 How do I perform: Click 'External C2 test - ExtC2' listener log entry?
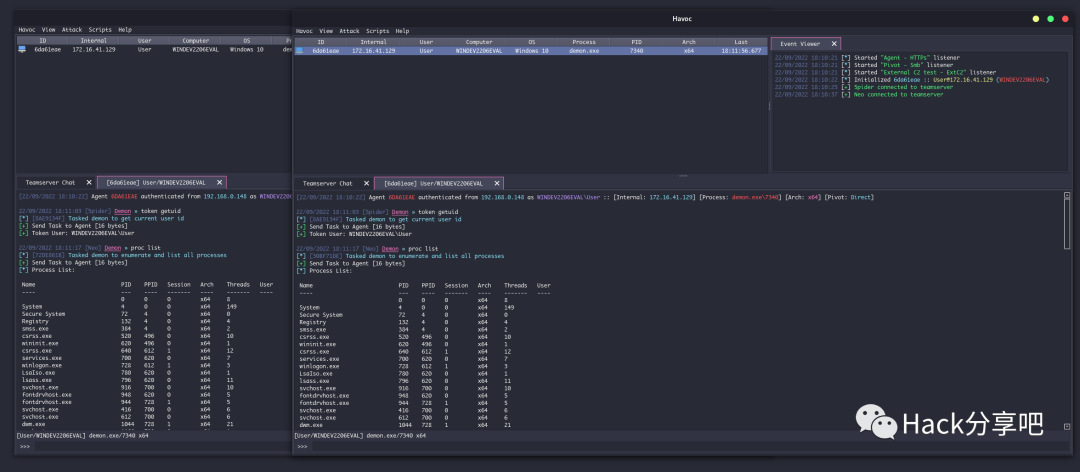[x=885, y=72]
